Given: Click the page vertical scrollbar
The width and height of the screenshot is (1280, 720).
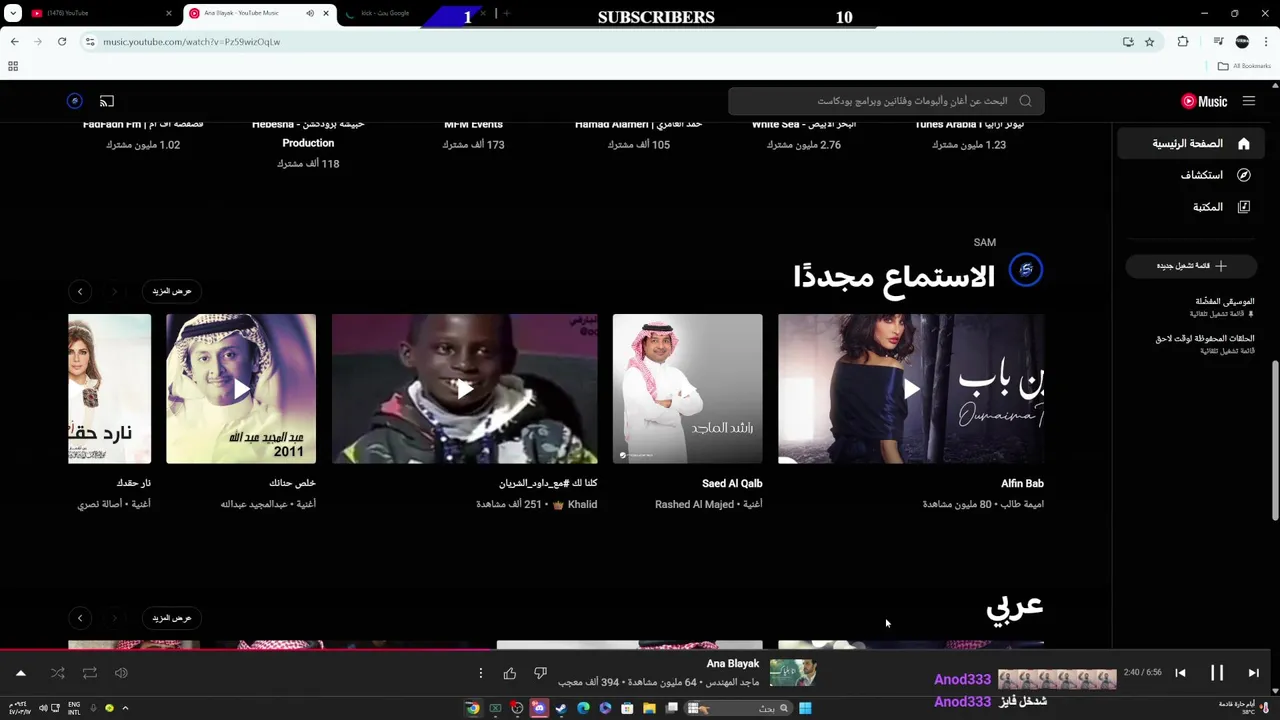Looking at the screenshot, I should pyautogui.click(x=1274, y=440).
